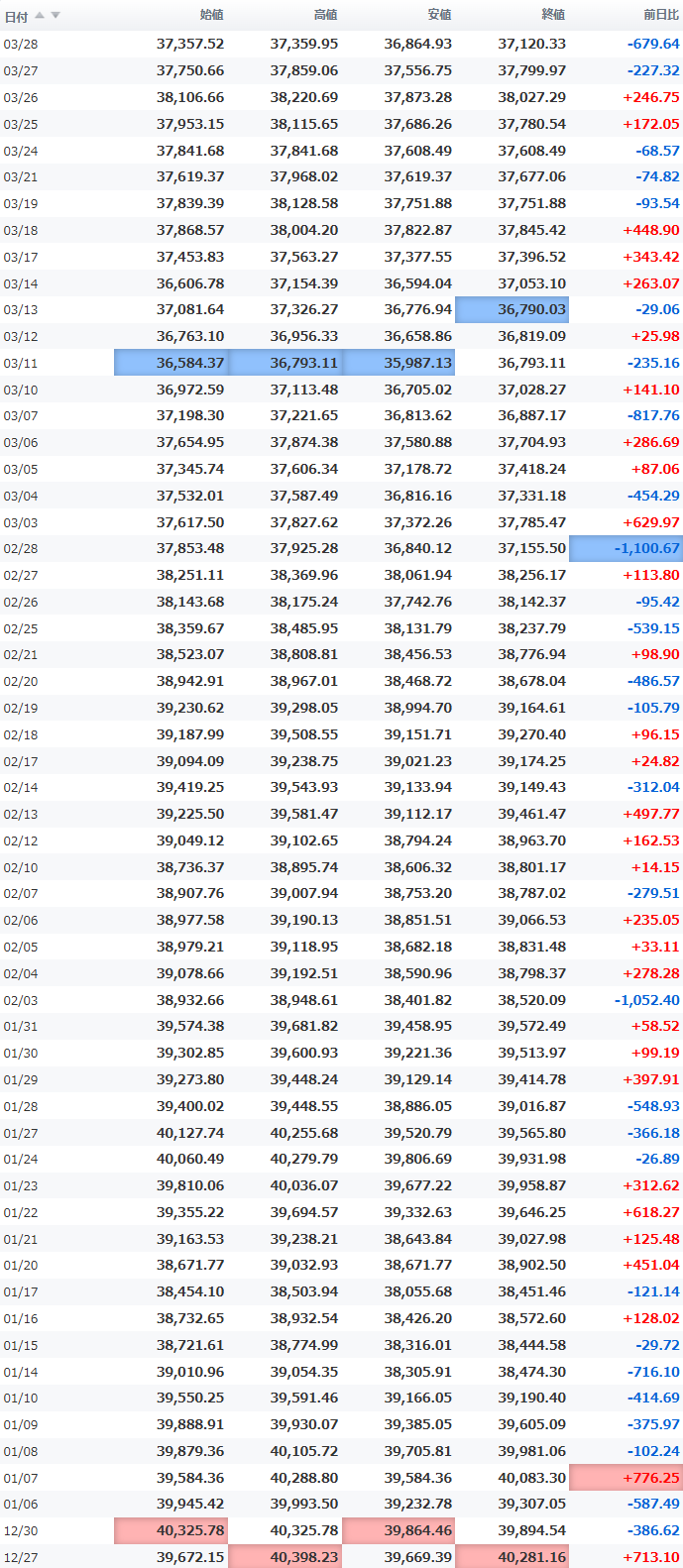This screenshot has height=1568, width=683.
Task: Select the change value +618.27
Action: 651,1212
